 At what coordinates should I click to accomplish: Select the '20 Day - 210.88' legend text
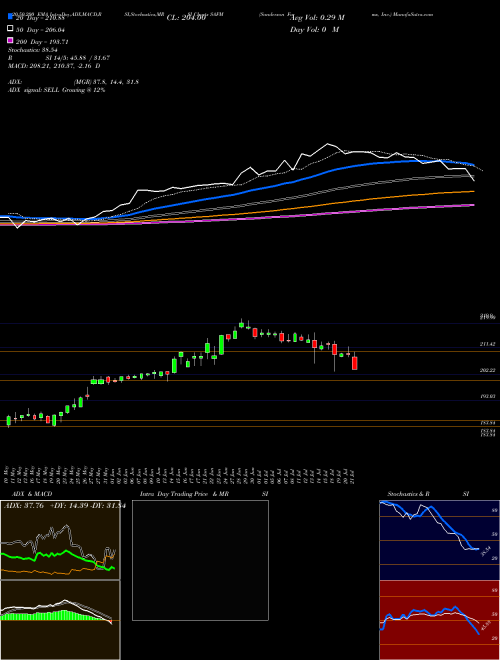click(41, 18)
